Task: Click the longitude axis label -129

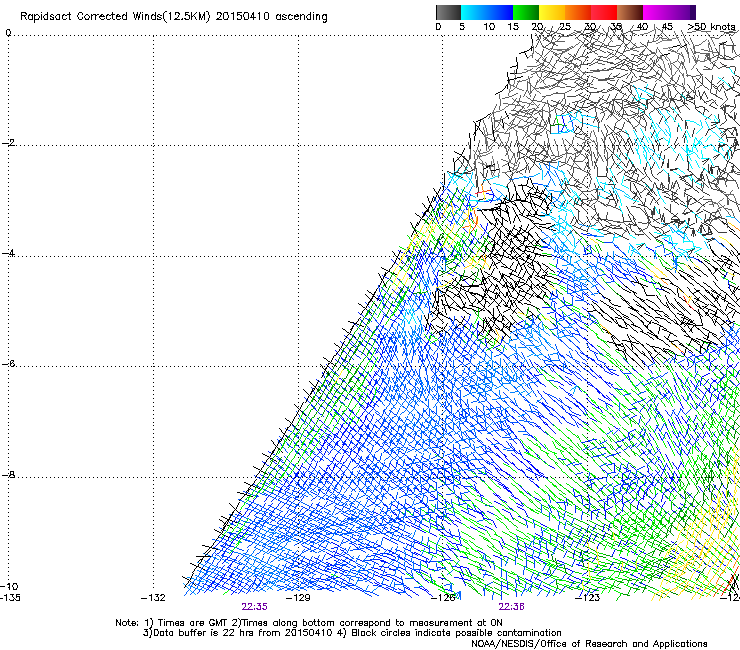Action: pos(298,598)
